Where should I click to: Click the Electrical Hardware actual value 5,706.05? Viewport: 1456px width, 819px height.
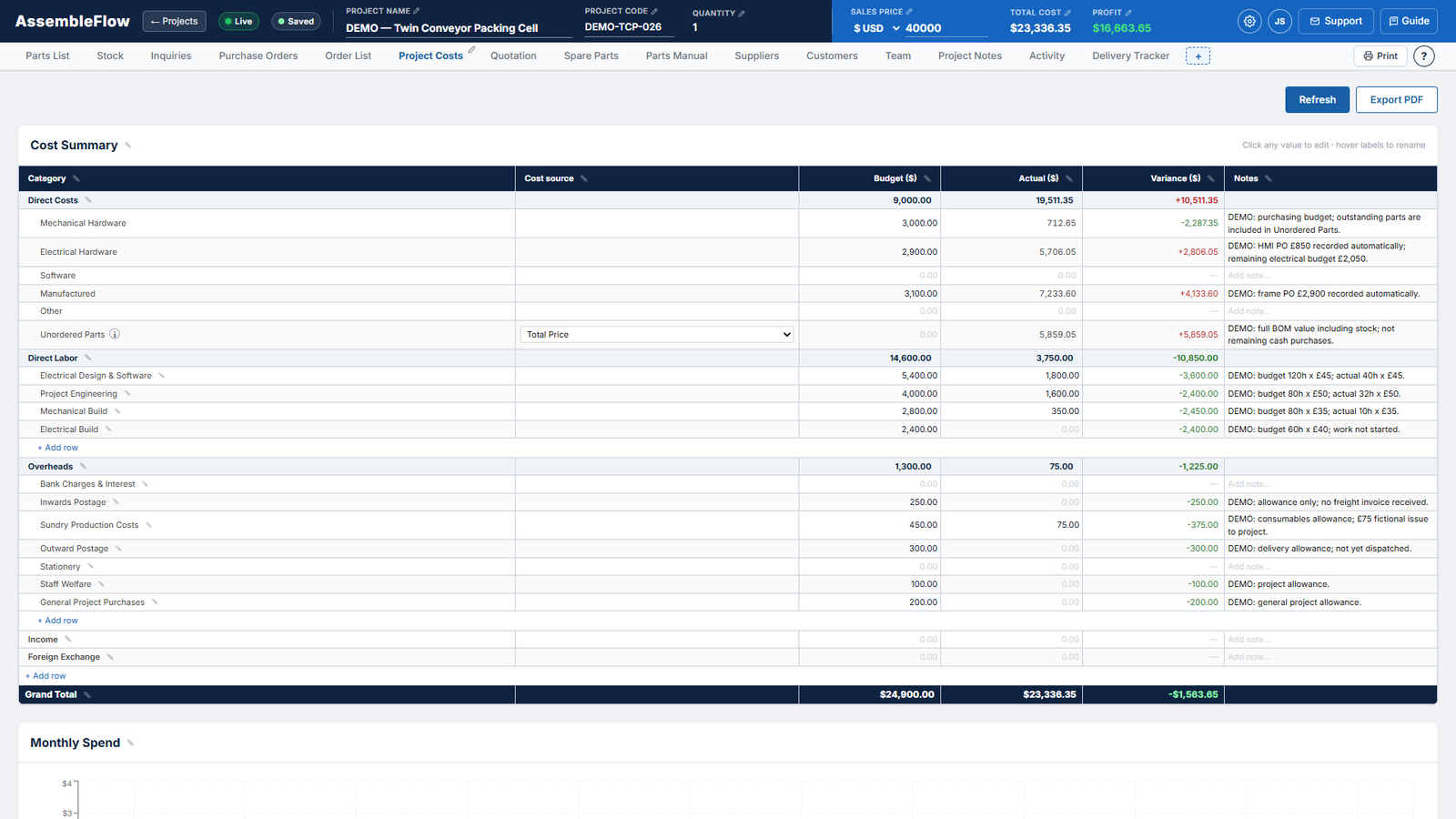tap(1011, 252)
